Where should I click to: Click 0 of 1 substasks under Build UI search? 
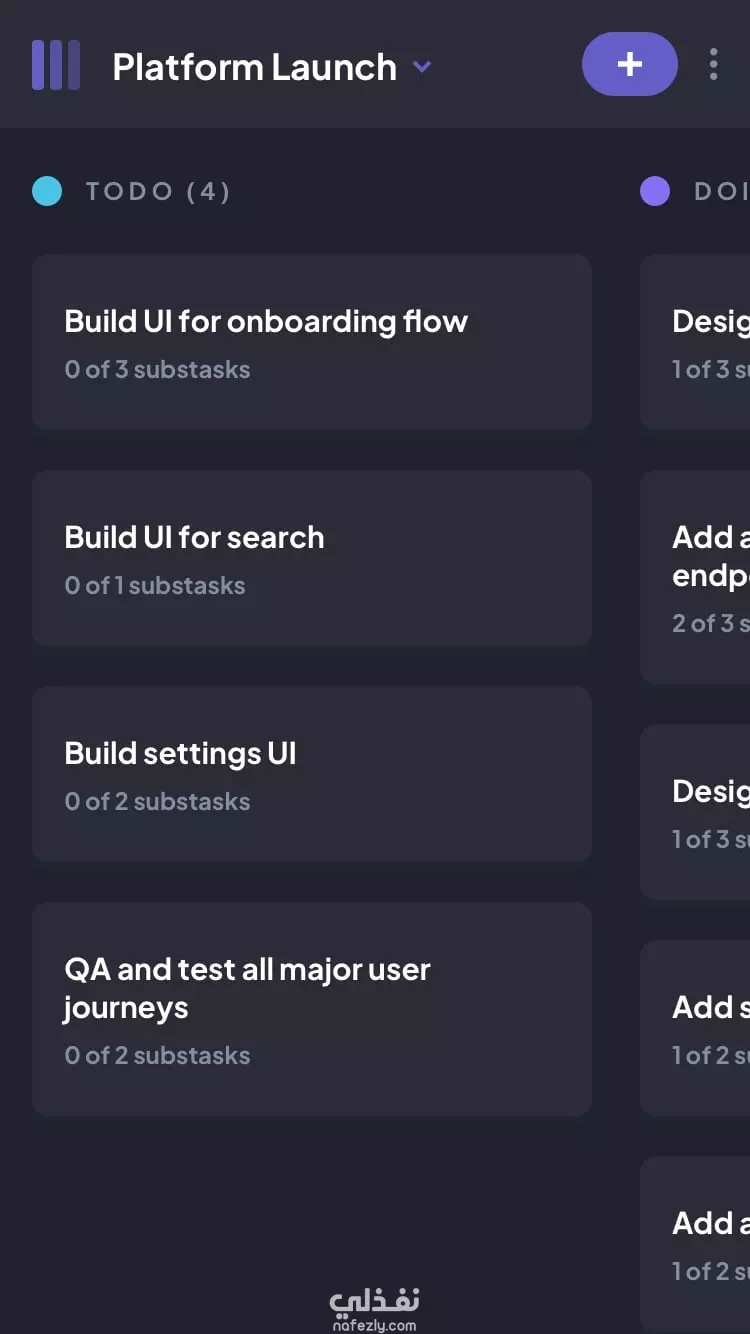pyautogui.click(x=155, y=585)
